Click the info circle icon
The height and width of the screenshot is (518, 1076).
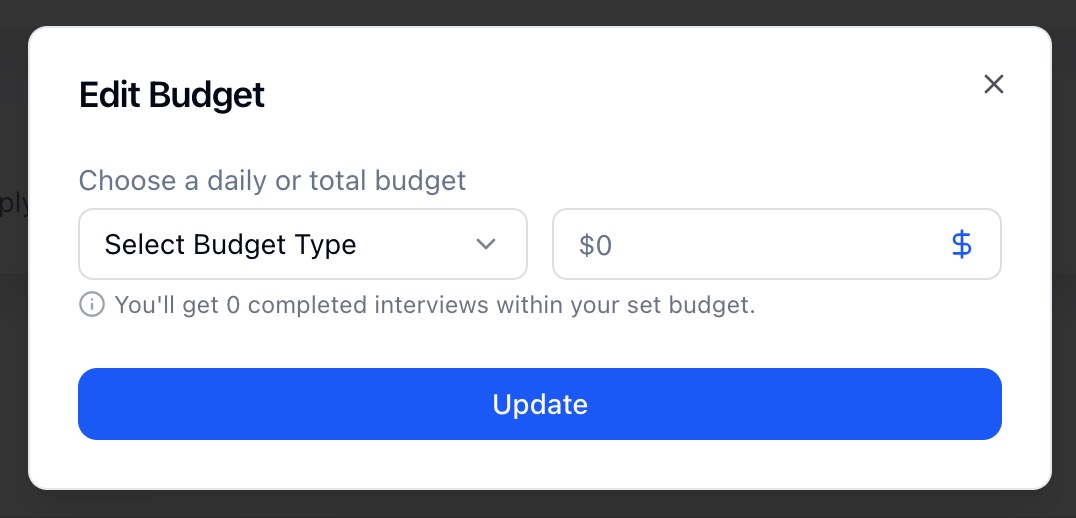click(x=92, y=305)
